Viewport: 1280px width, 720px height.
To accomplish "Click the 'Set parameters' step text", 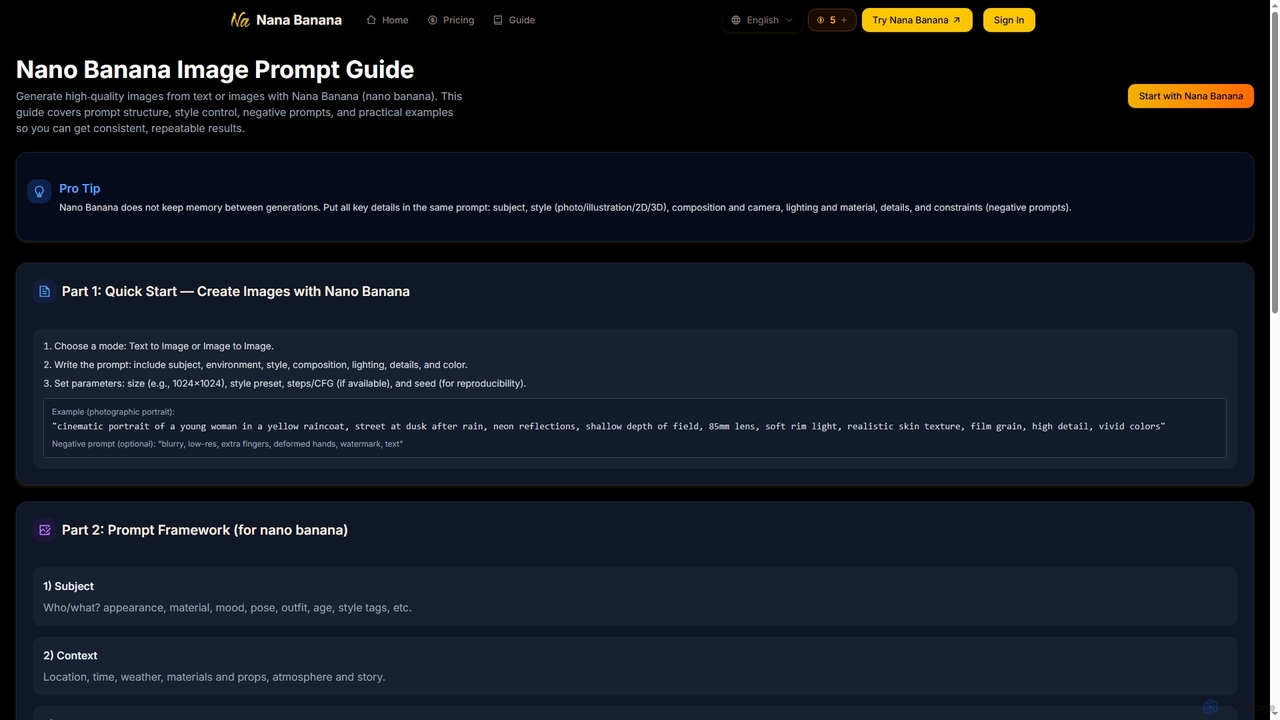I will 285,383.
